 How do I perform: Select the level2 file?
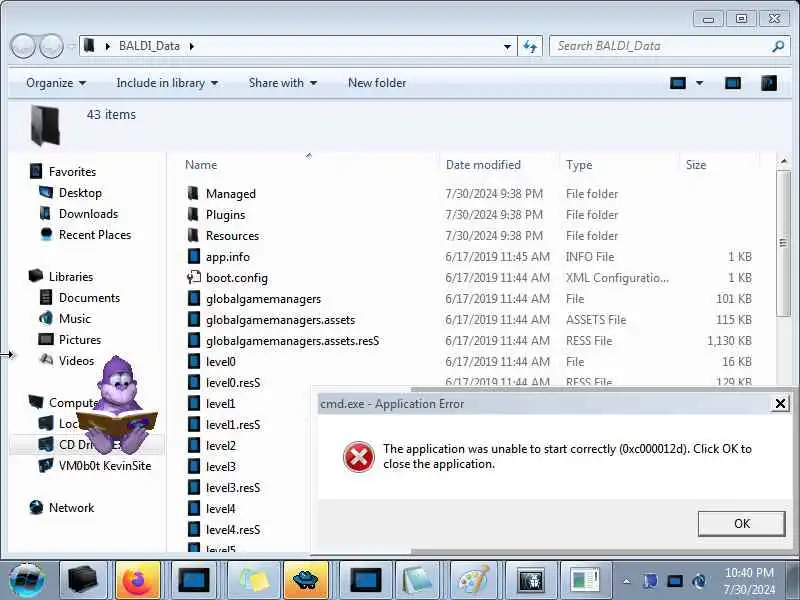tap(220, 445)
